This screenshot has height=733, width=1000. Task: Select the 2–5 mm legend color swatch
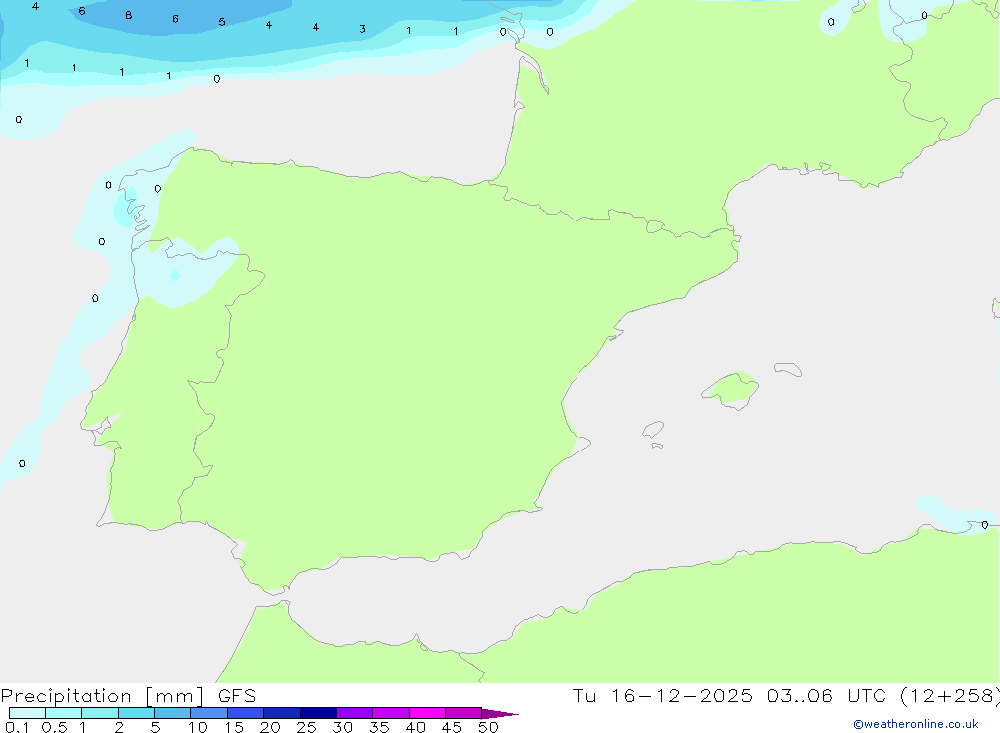pyautogui.click(x=136, y=713)
